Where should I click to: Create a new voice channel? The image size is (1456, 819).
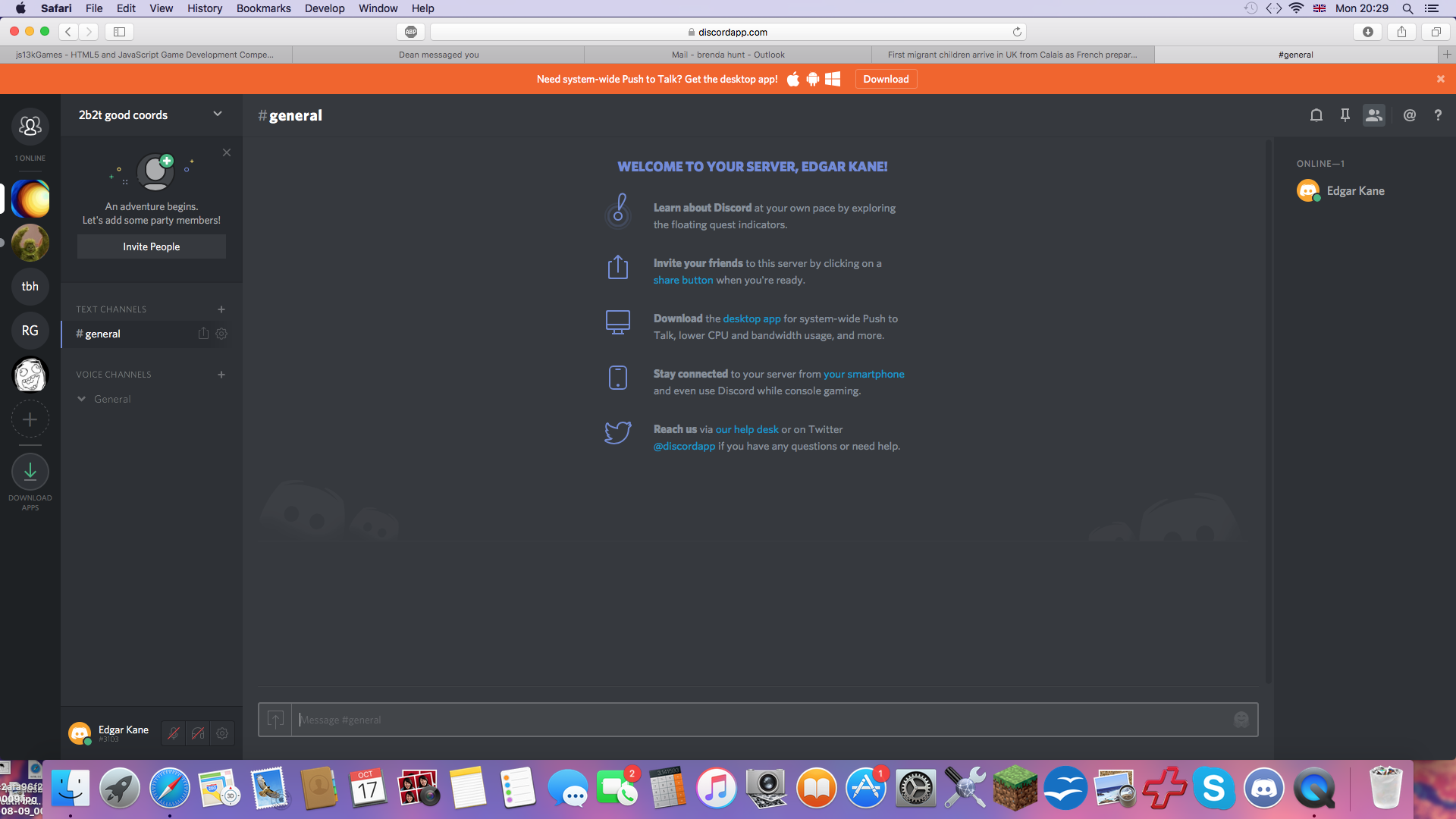point(221,375)
